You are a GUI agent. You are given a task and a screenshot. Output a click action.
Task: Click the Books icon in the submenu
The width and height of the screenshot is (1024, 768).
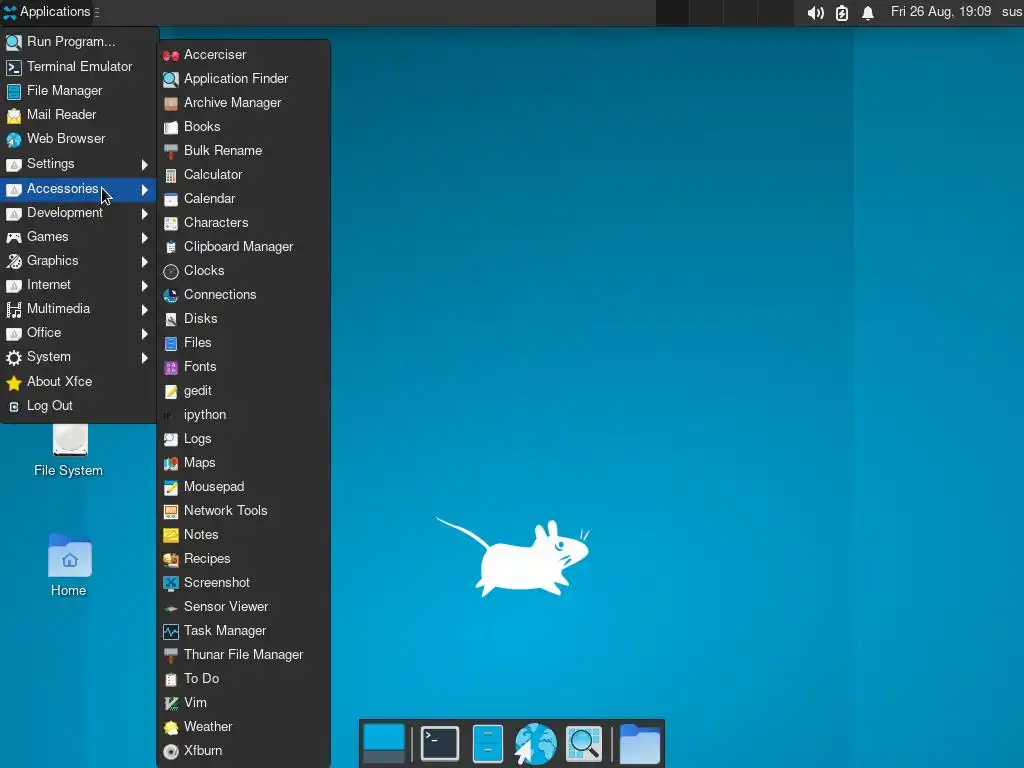(170, 127)
